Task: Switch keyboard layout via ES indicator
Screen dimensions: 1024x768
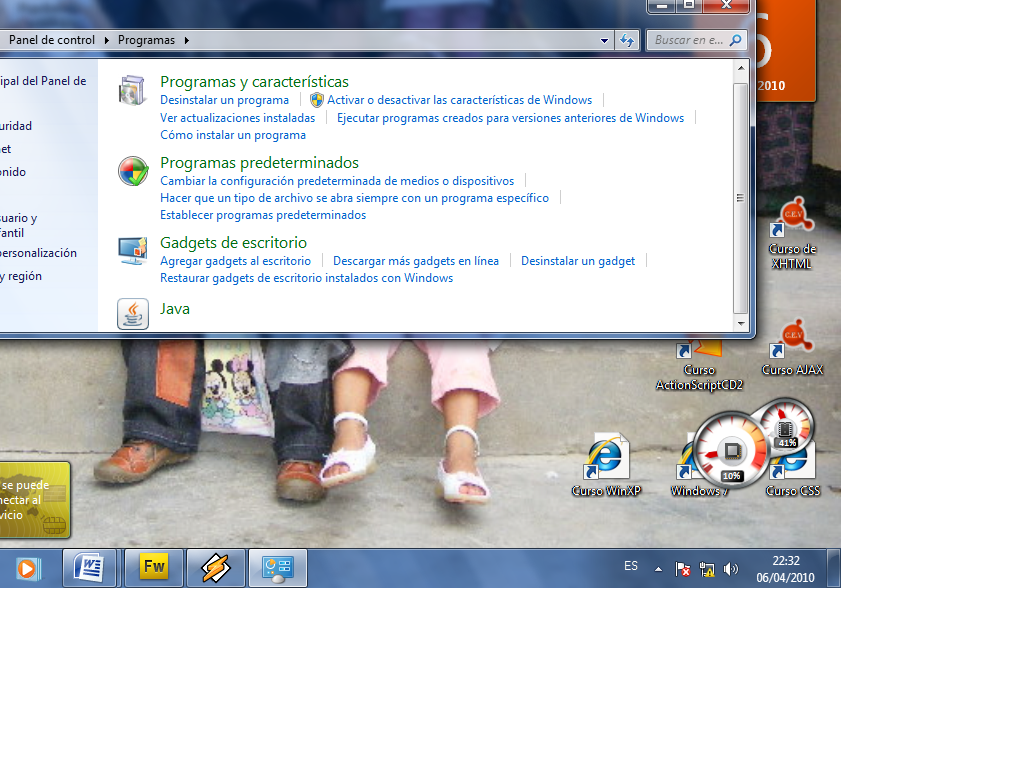Action: pos(631,566)
